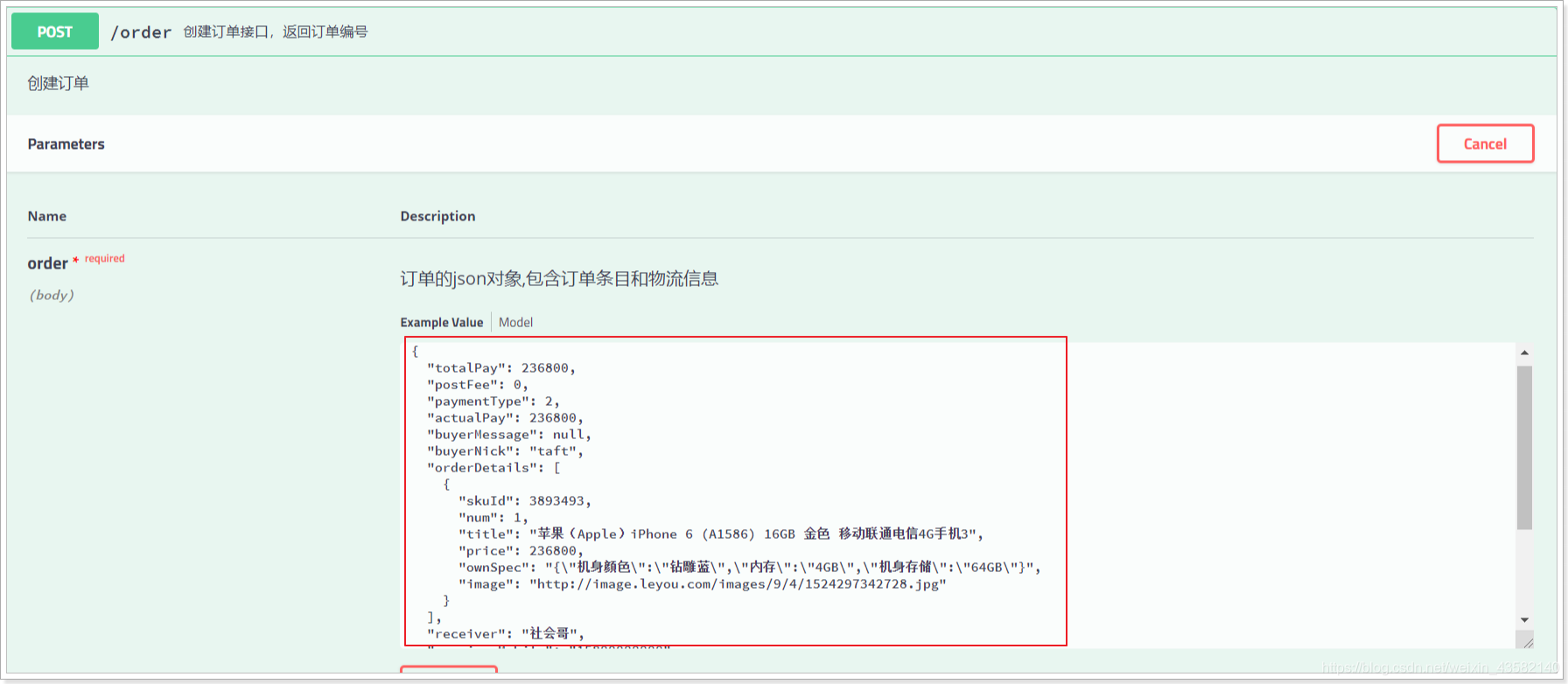
Task: Click the "ownSpec" JSON line
Action: pos(750,568)
